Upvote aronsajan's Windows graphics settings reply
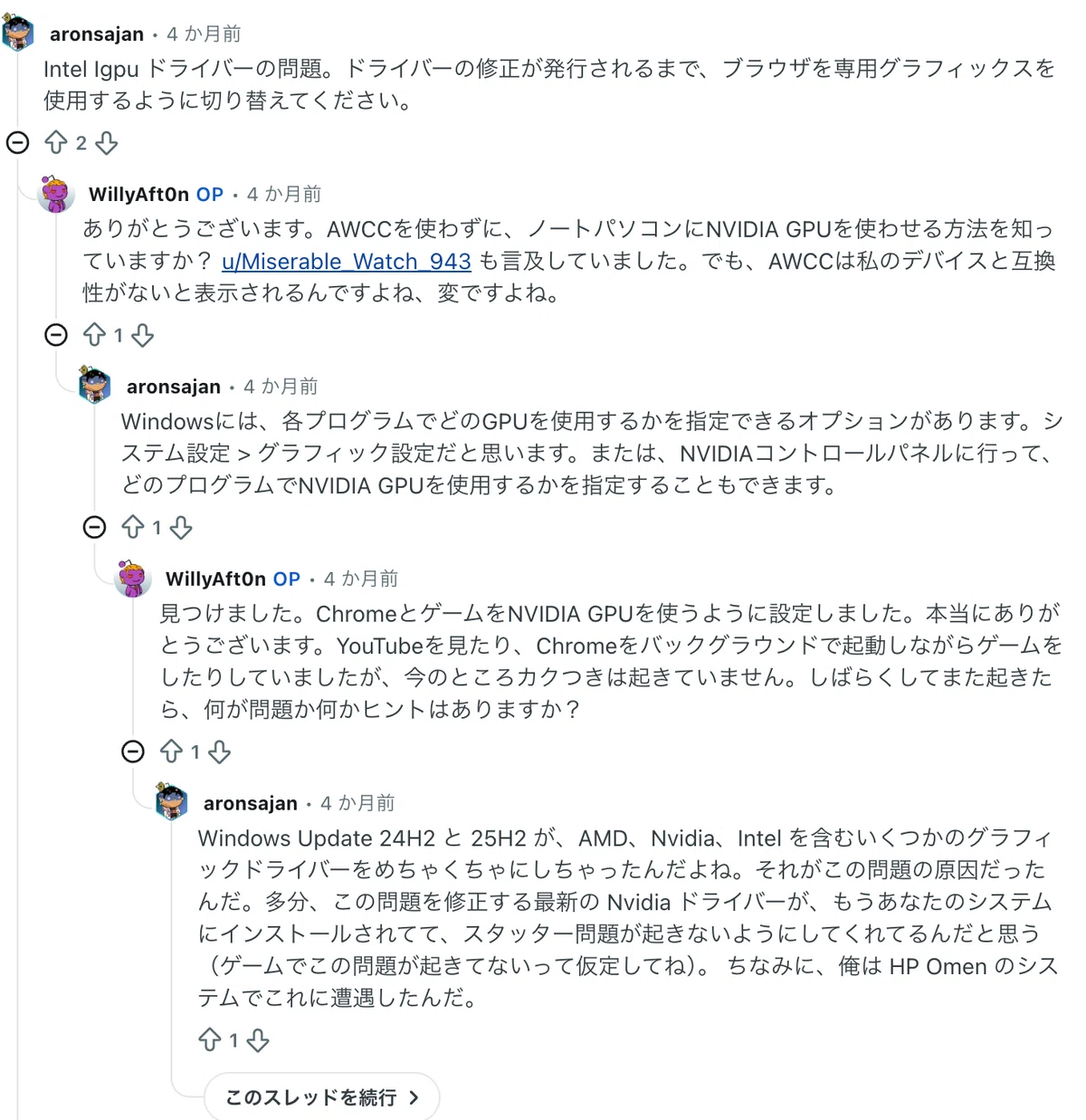1086x1120 pixels. pyautogui.click(x=133, y=527)
